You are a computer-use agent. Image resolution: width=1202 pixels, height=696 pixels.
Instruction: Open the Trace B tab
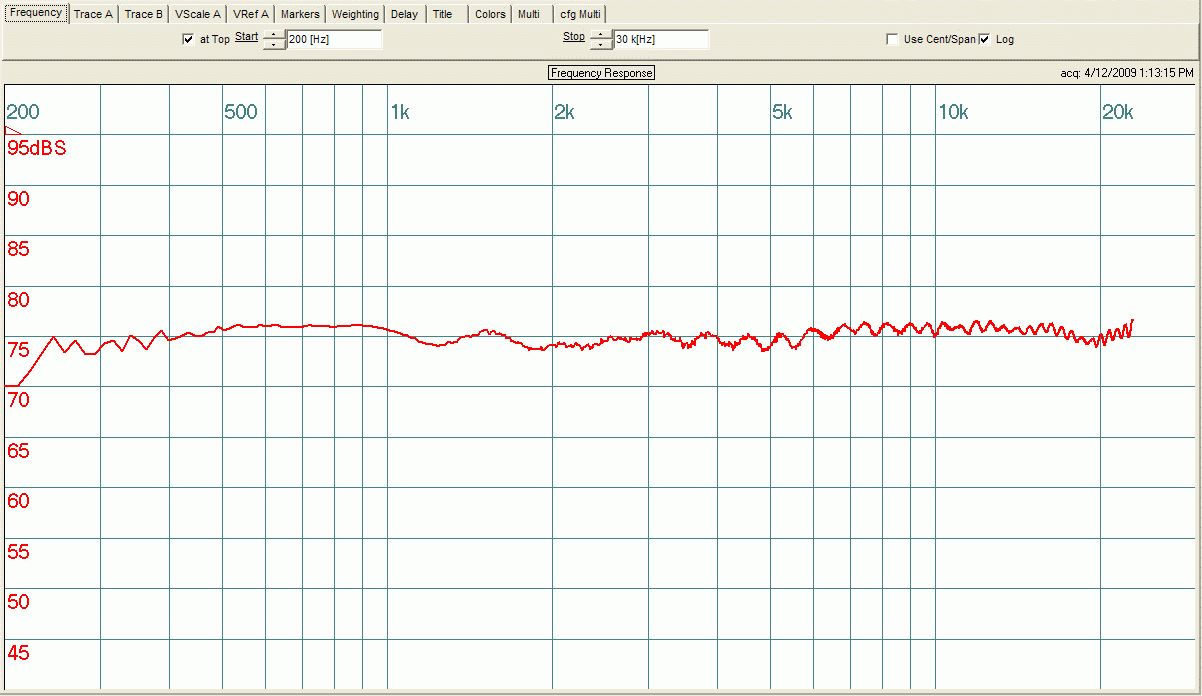[x=143, y=14]
